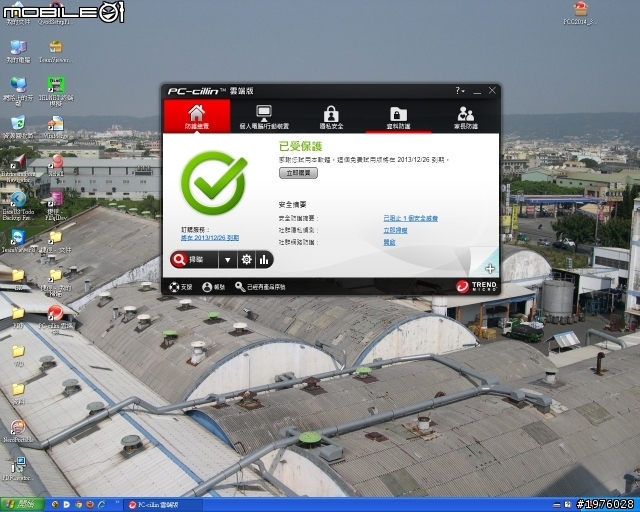640x512 pixels.
Task: Click the PC-cillin taskbar button
Action: 164,505
